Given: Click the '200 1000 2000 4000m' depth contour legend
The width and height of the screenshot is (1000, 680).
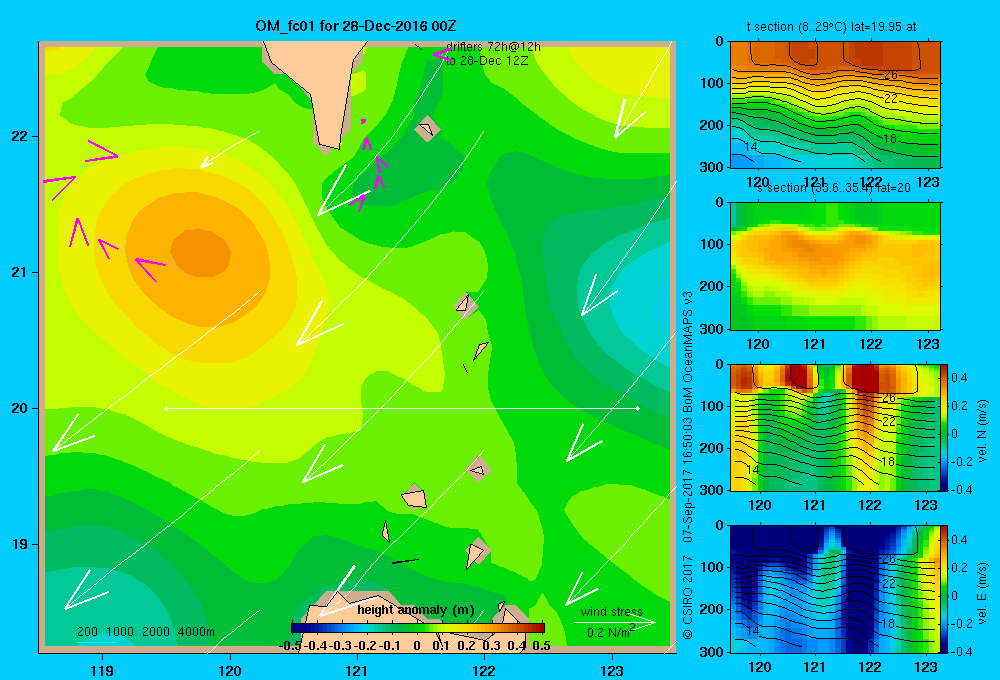Looking at the screenshot, I should click(145, 632).
